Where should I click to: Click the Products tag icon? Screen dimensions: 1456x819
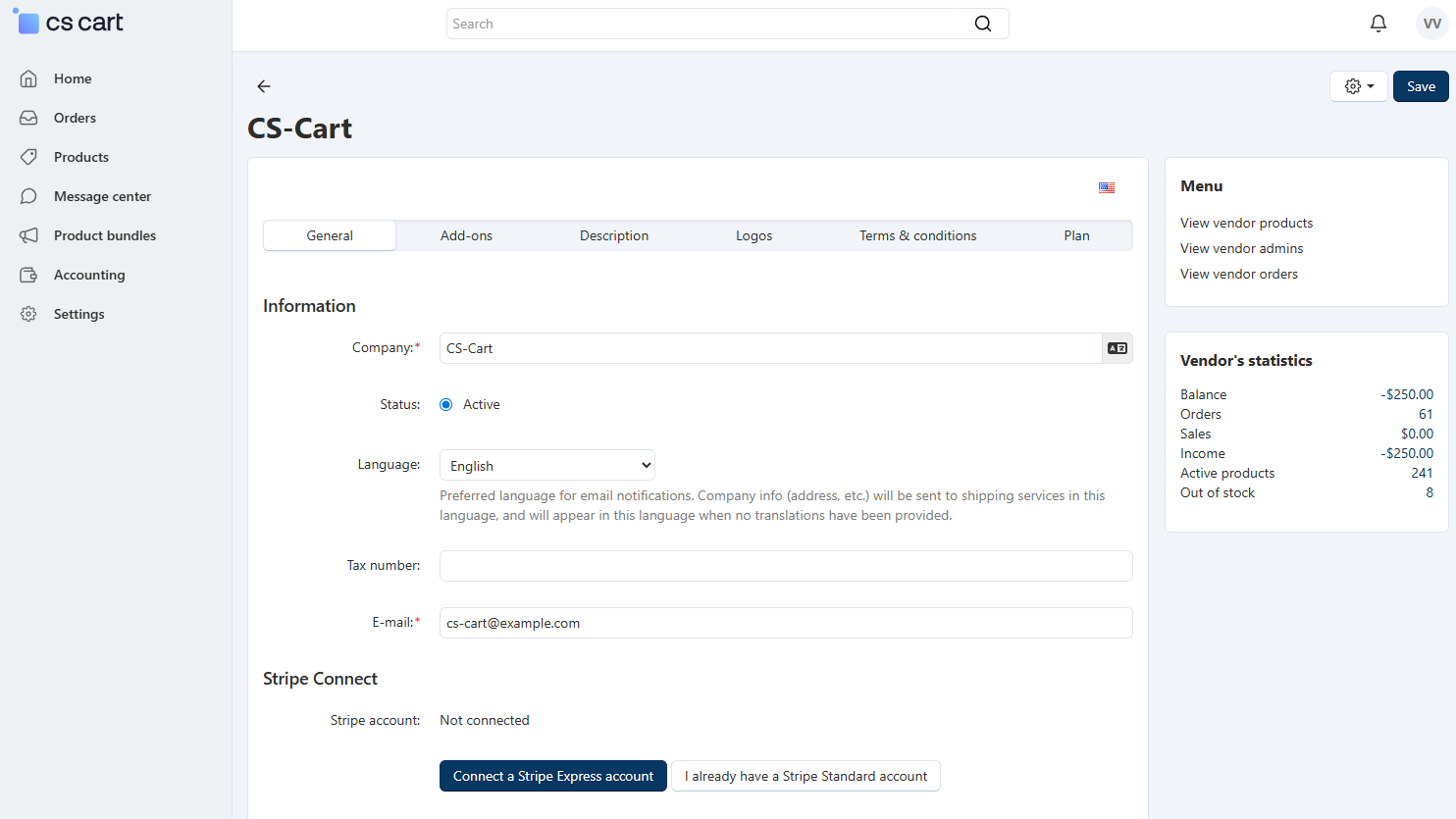point(28,157)
